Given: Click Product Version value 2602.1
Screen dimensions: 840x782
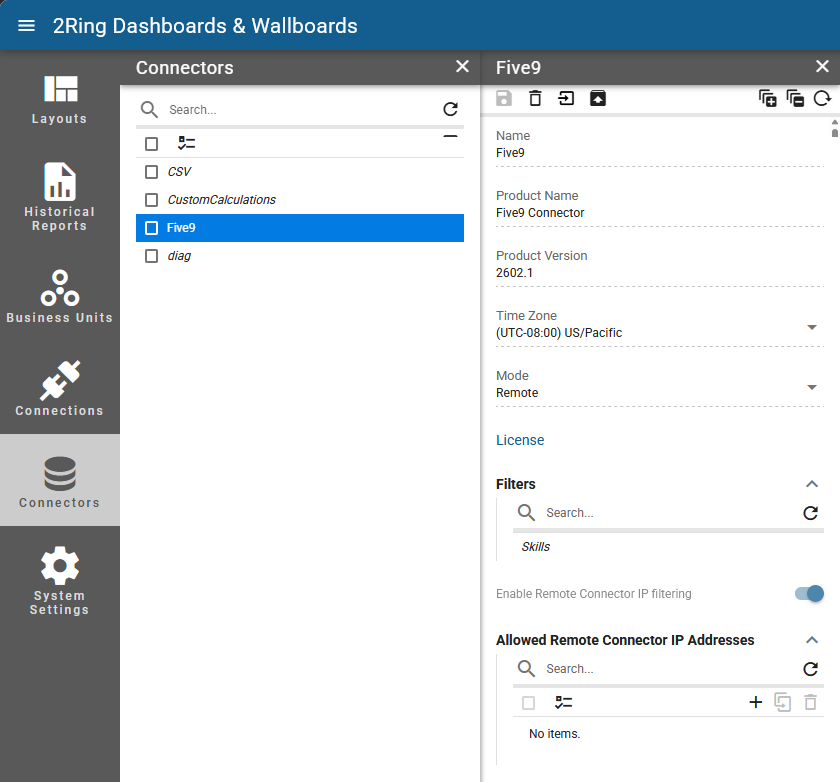Looking at the screenshot, I should 514,273.
